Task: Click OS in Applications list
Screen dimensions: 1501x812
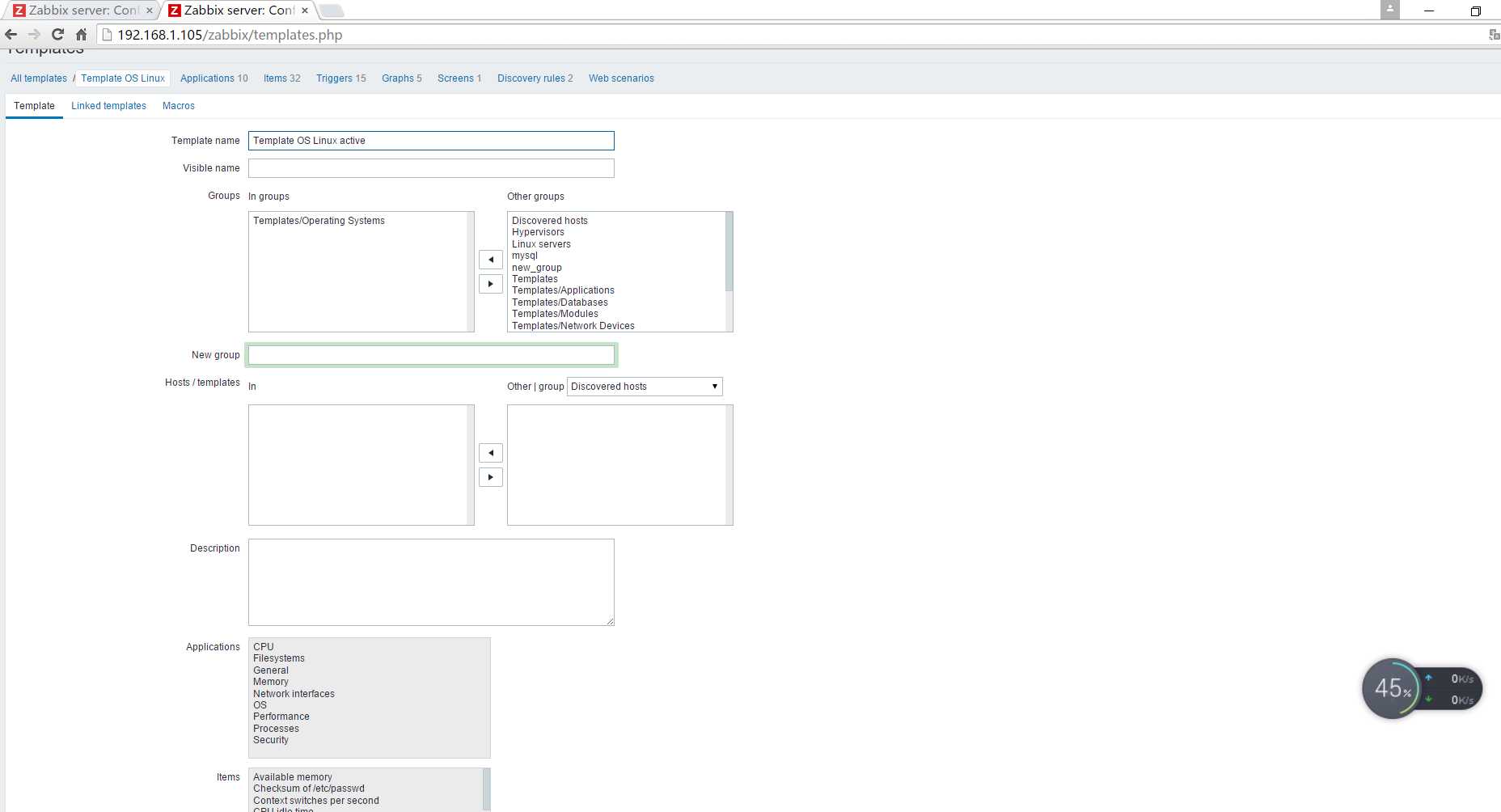Action: pyautogui.click(x=260, y=705)
